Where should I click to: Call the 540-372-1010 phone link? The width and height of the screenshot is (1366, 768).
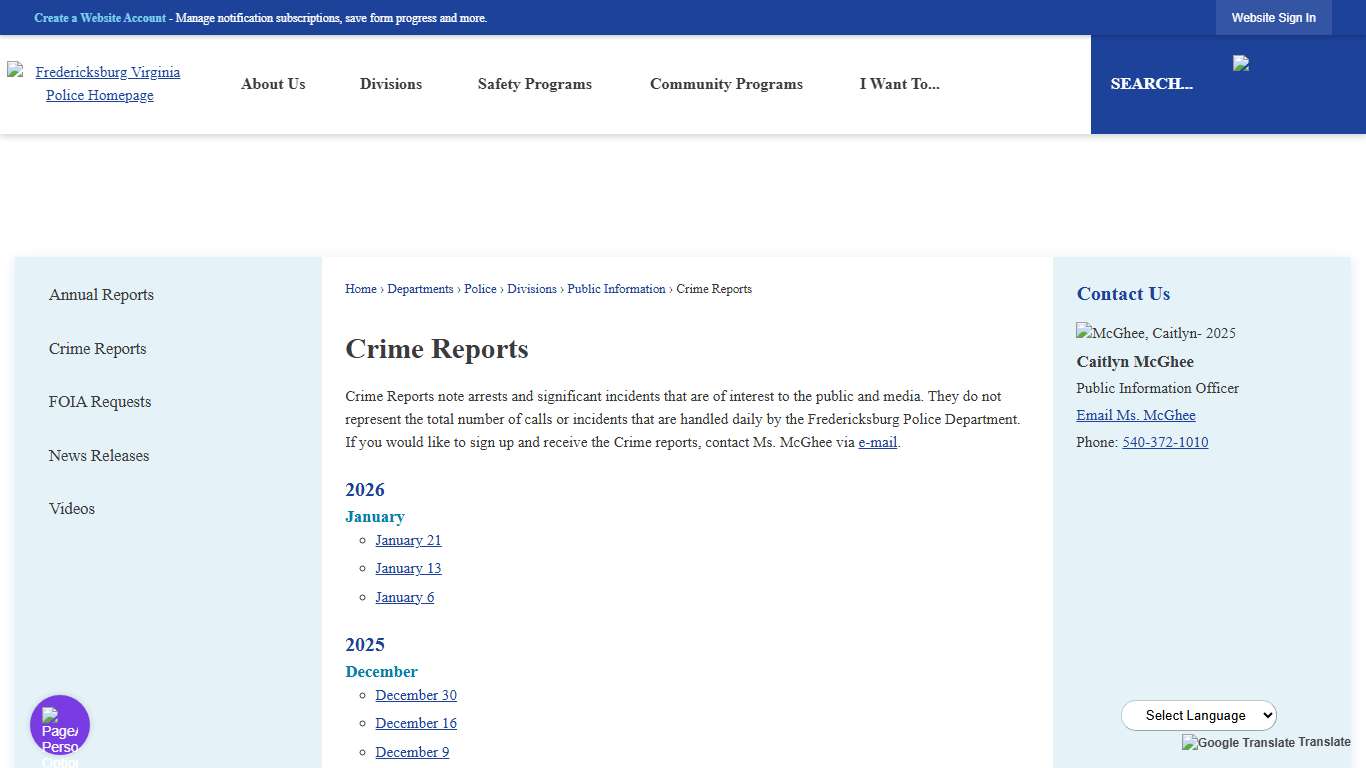1165,442
